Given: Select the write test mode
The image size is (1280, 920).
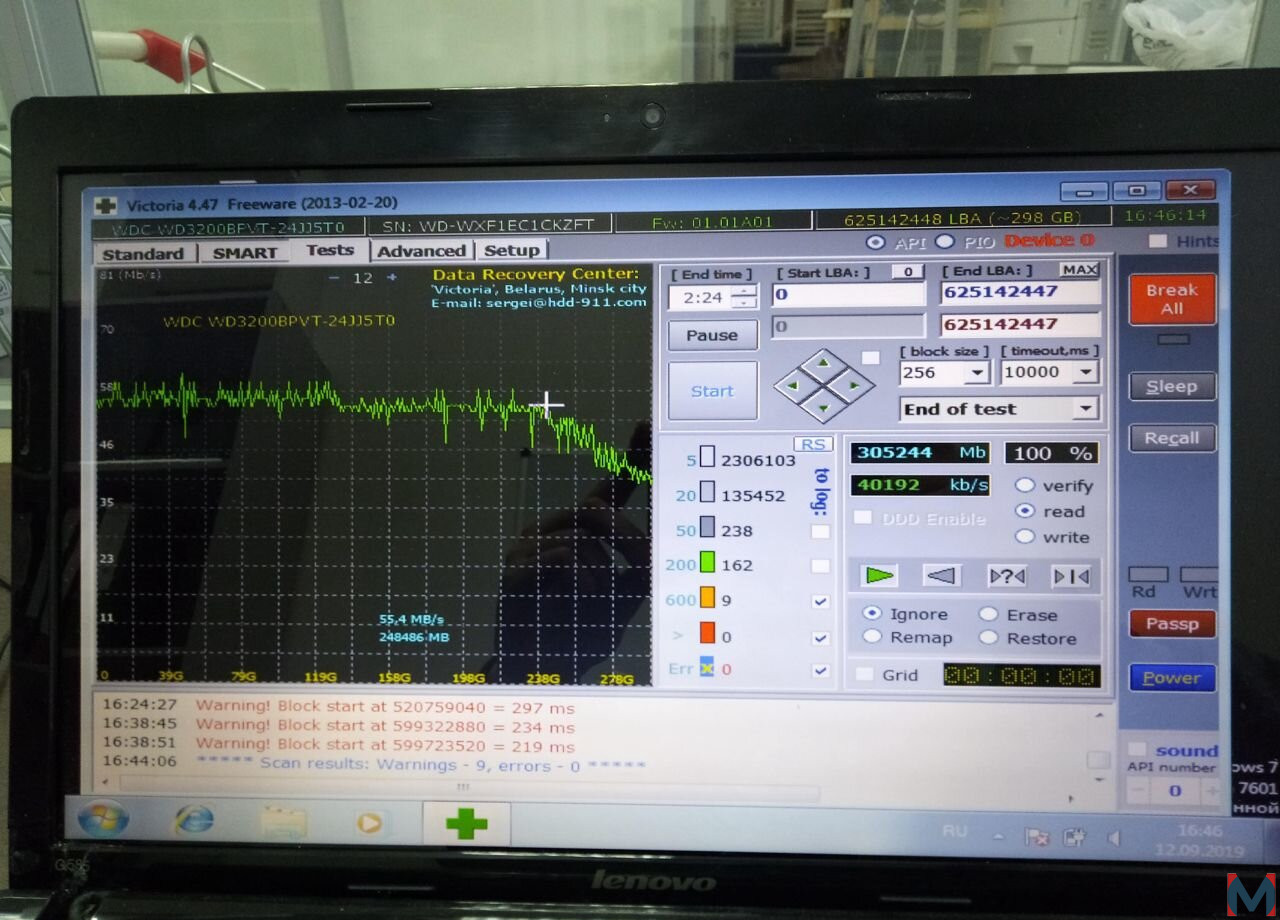Looking at the screenshot, I should coord(1025,537).
